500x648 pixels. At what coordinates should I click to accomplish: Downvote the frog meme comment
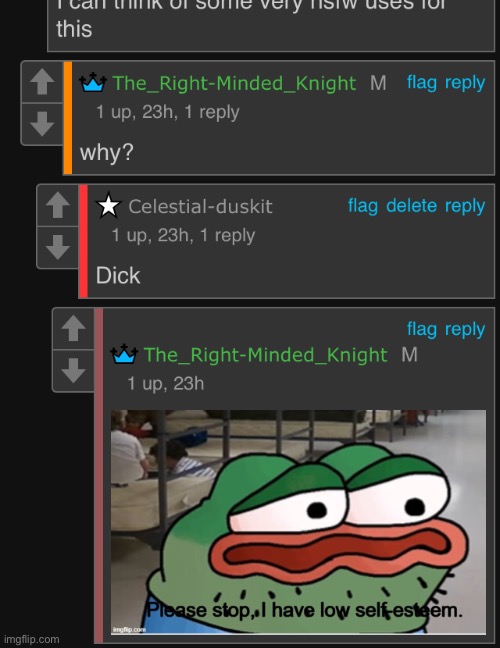tap(74, 371)
